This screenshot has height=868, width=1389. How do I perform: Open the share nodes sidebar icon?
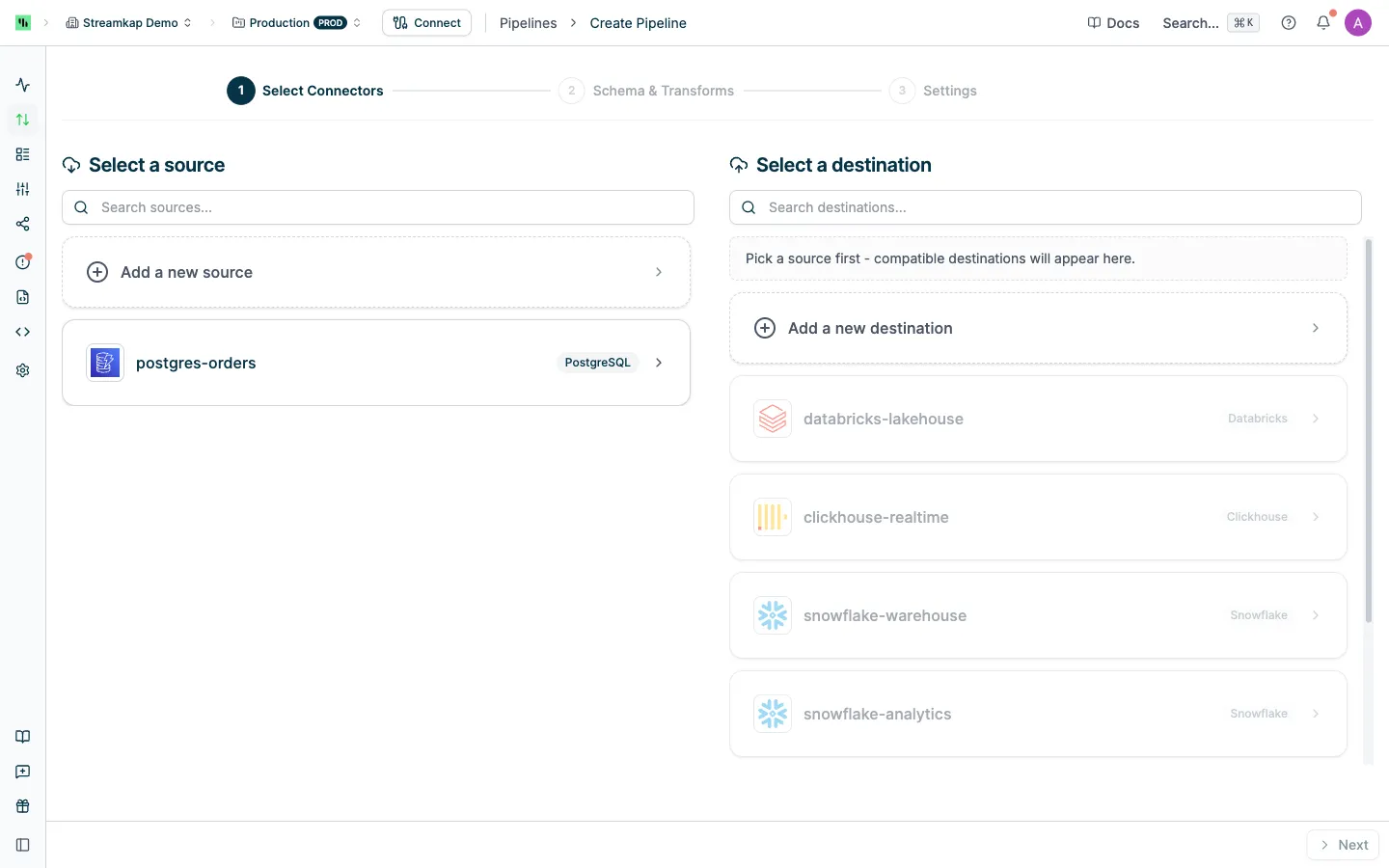coord(23,224)
